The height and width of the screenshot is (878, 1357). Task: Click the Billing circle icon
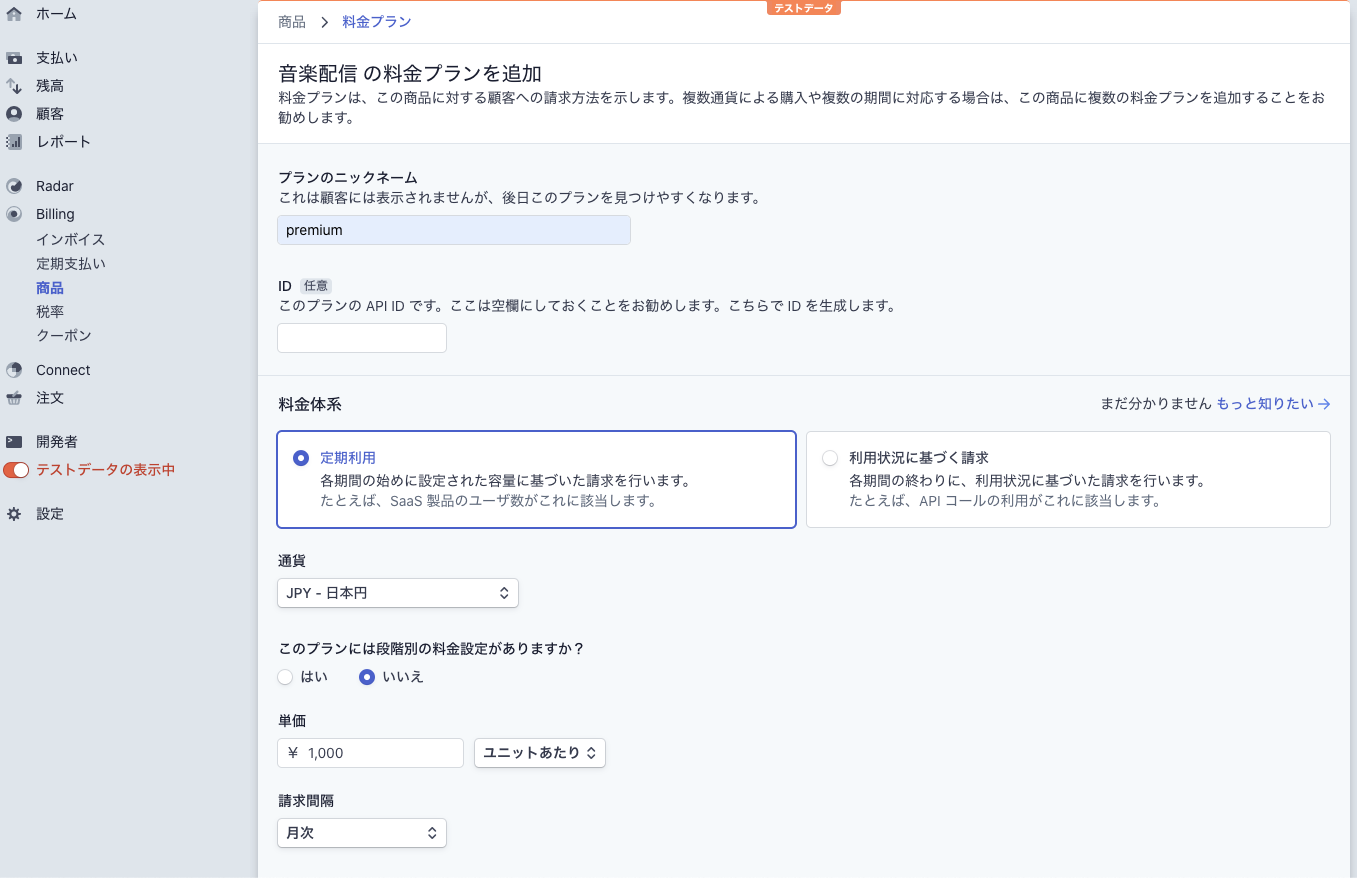pos(14,214)
